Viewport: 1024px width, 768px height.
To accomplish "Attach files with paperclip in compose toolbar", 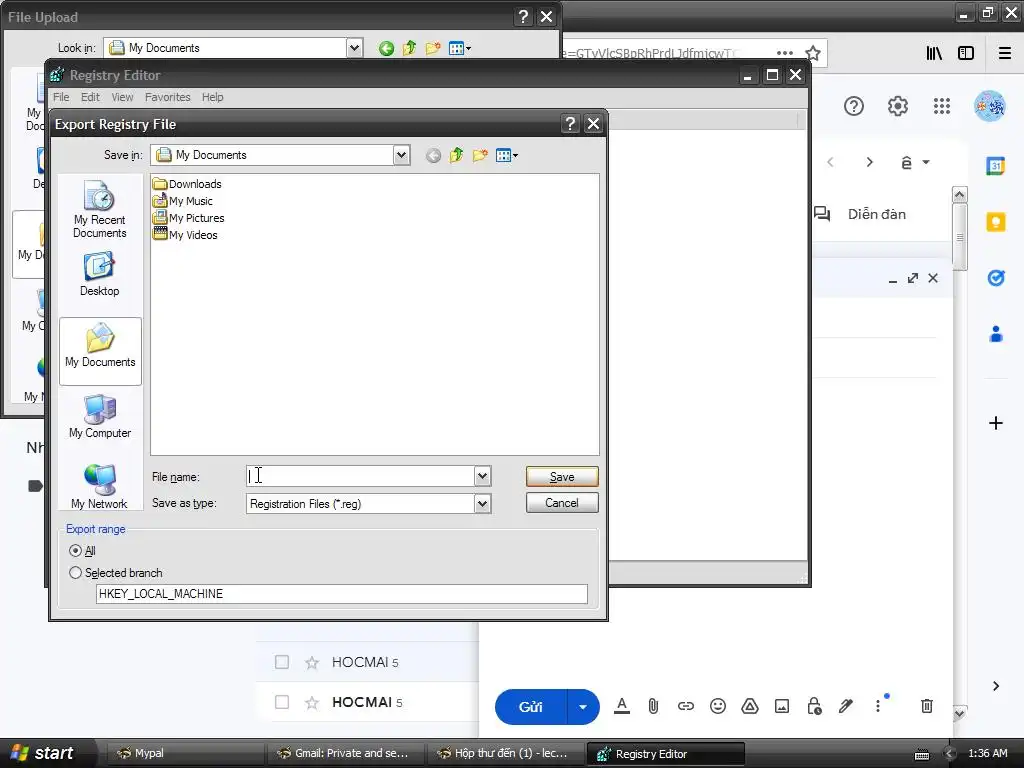I will click(653, 706).
